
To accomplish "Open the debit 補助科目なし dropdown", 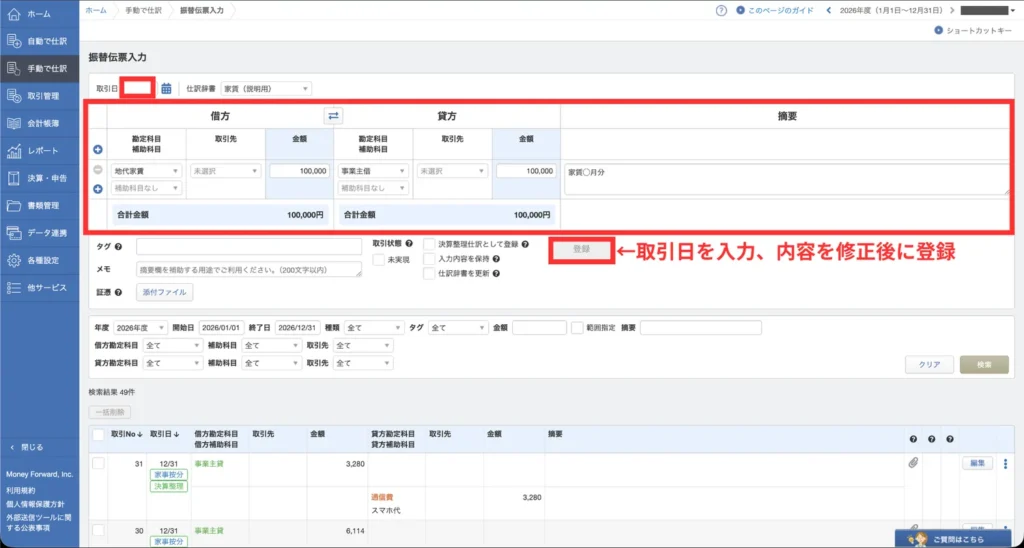I will point(146,188).
